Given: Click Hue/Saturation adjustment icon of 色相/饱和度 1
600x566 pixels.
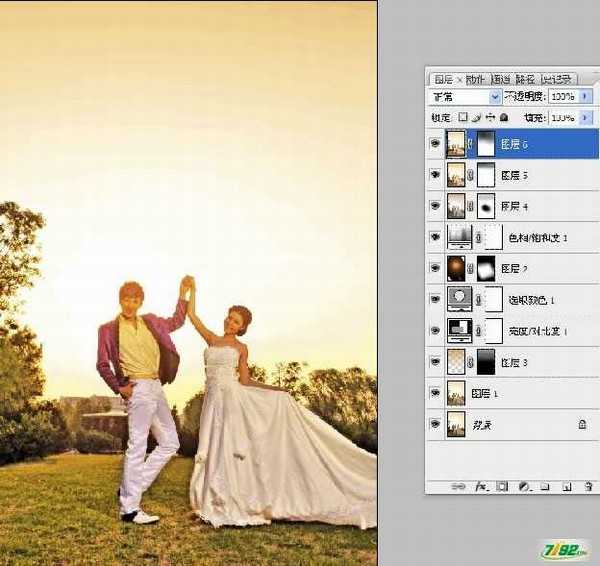Looking at the screenshot, I should pos(460,237).
